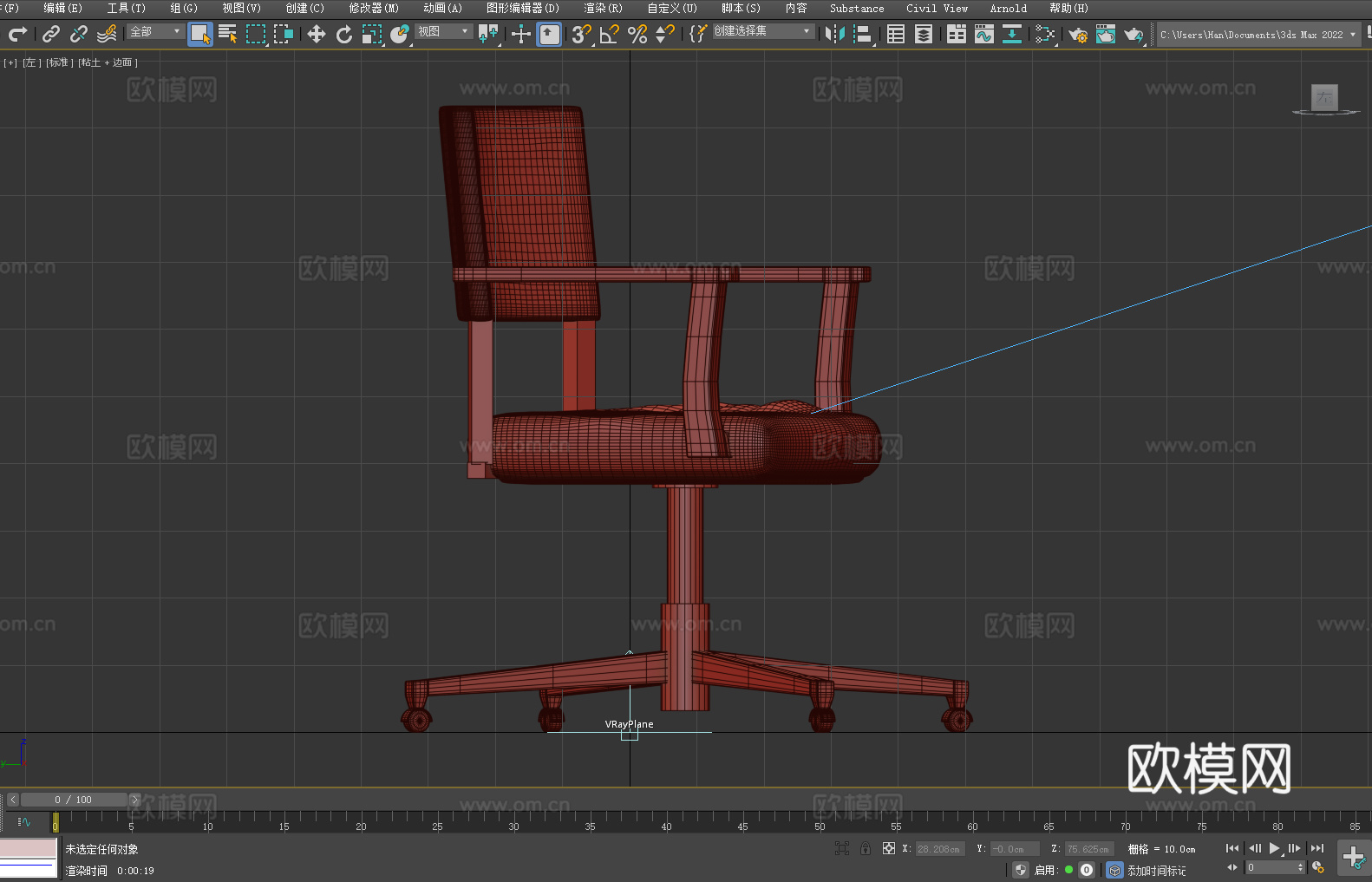Click 添加时间标记 time tag button
1372x882 pixels.
pyautogui.click(x=1157, y=871)
